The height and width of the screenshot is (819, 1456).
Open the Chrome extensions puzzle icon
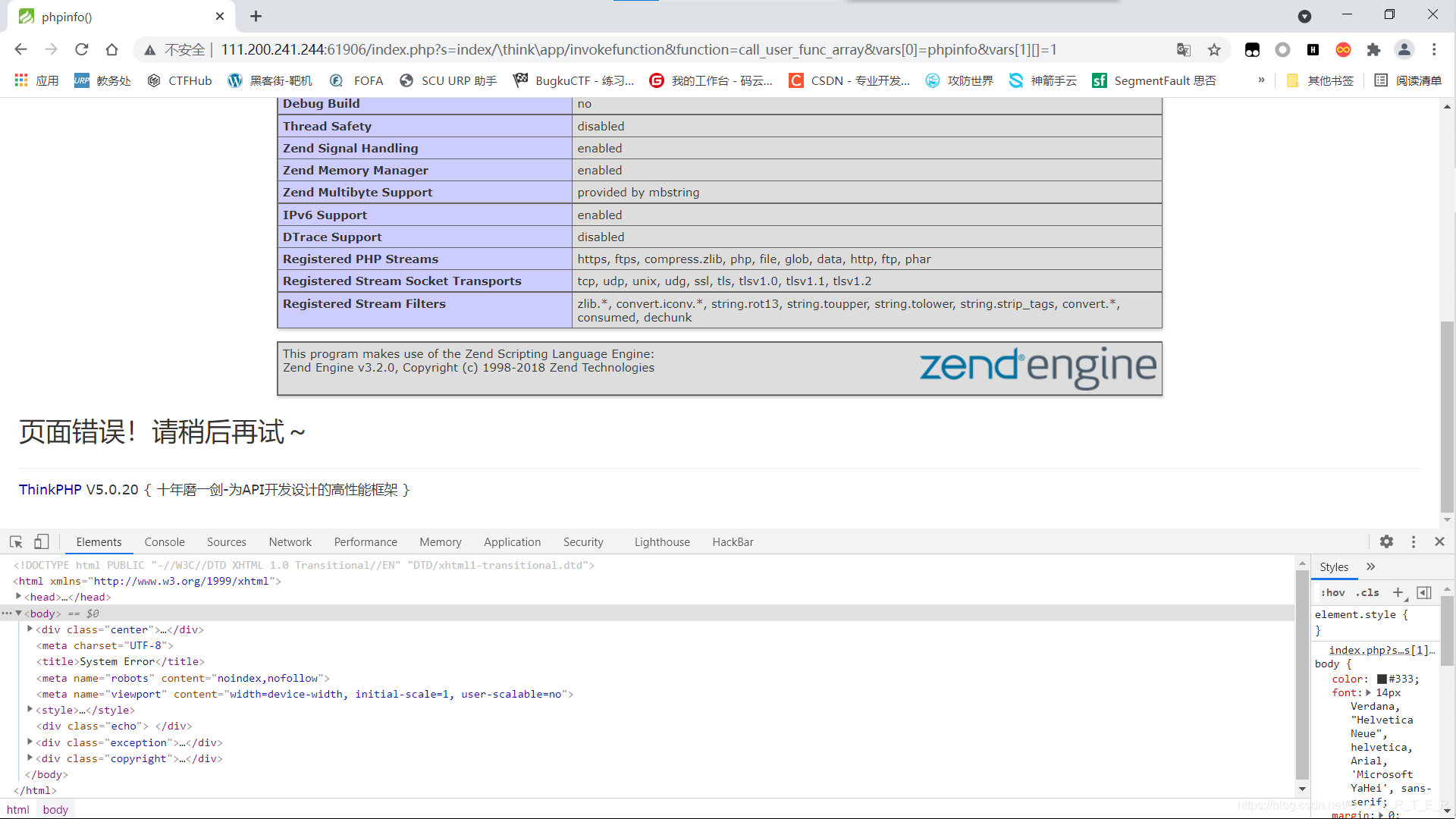coord(1373,50)
